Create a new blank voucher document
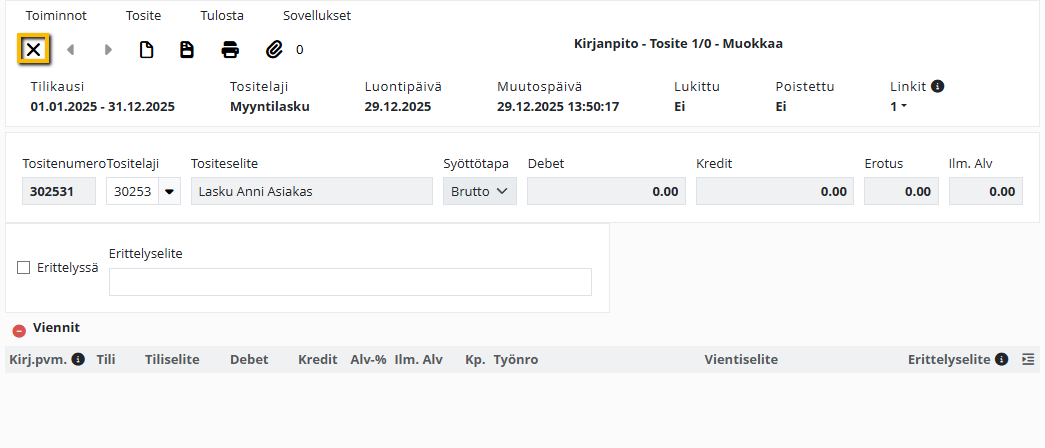Screen dimensions: 1045x448 (146, 50)
